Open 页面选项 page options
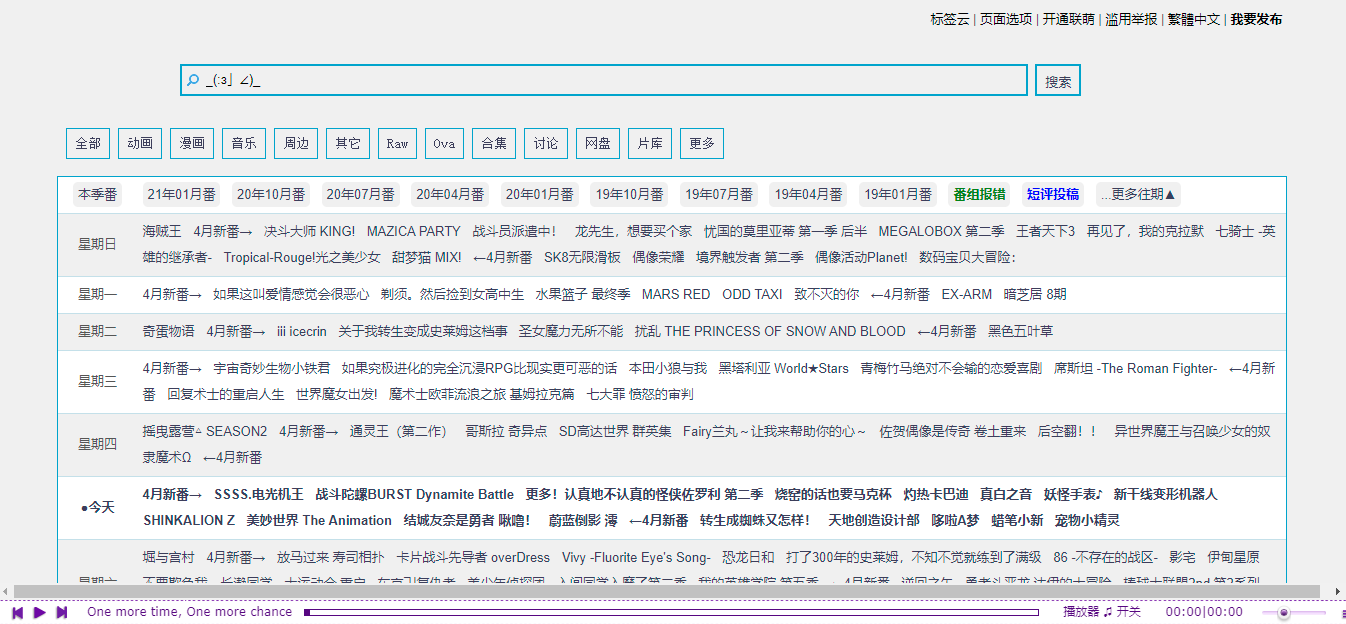This screenshot has width=1346, height=624. [x=1006, y=19]
